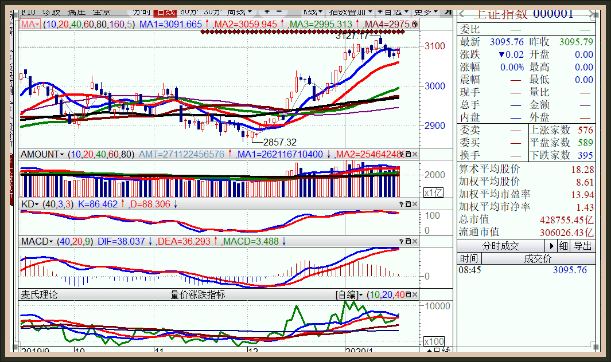Open help for the KD indicator

click(x=401, y=204)
